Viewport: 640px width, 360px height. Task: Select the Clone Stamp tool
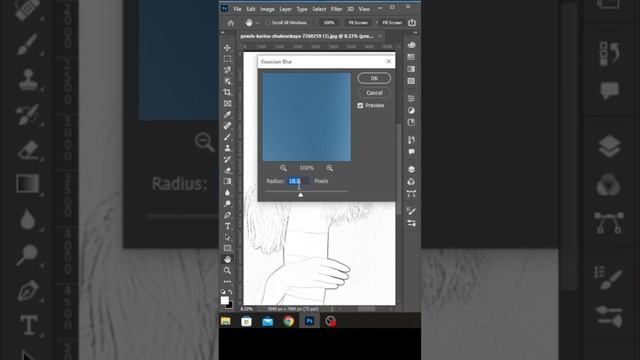(x=227, y=148)
